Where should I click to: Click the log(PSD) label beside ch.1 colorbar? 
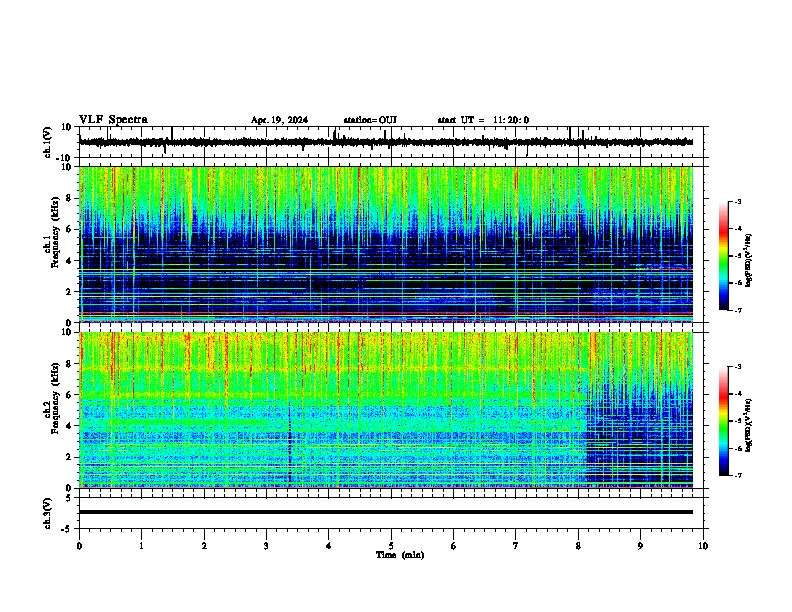749,260
